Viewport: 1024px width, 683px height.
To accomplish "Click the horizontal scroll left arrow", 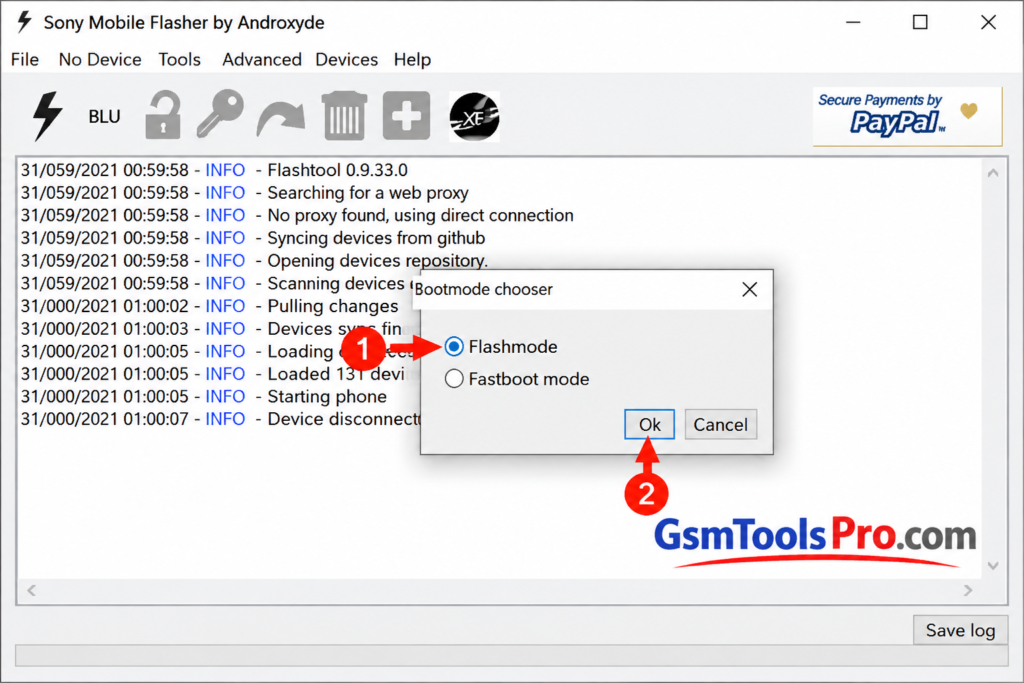I will [31, 590].
